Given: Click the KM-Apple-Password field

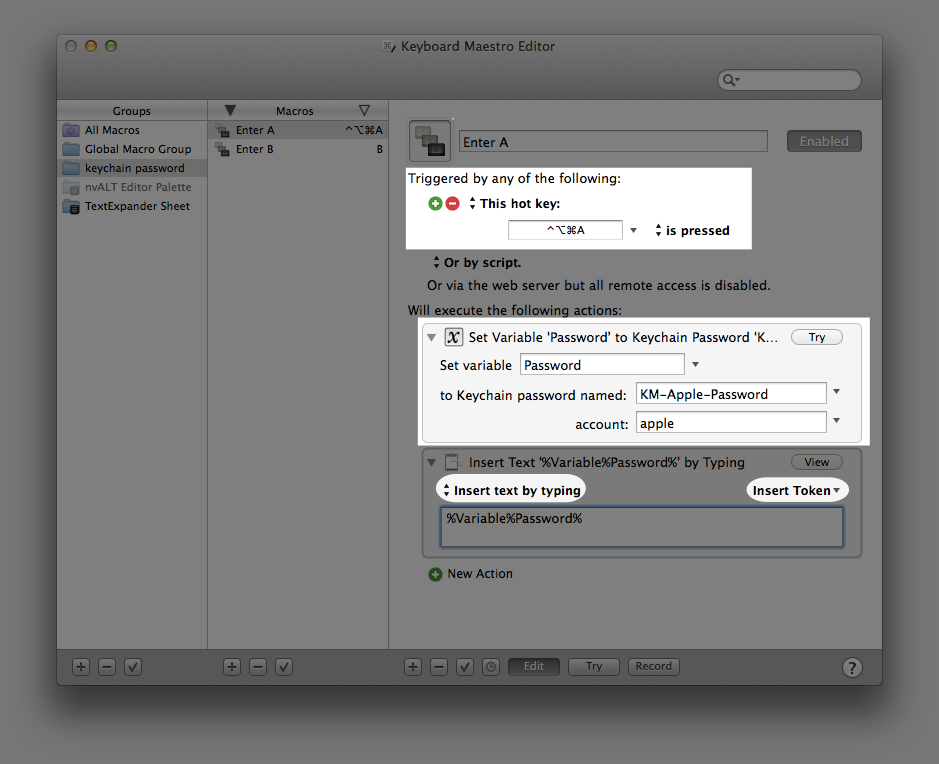Looking at the screenshot, I should (731, 393).
